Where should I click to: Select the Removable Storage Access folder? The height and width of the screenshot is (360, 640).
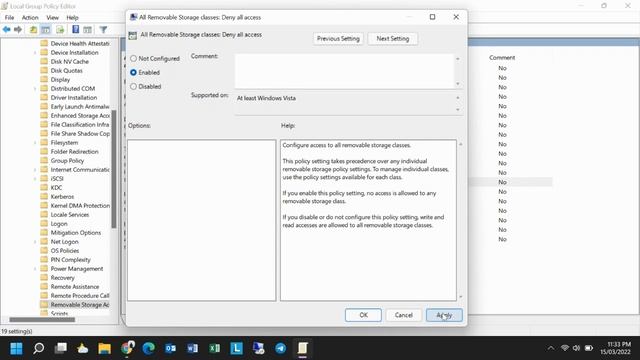pyautogui.click(x=75, y=304)
